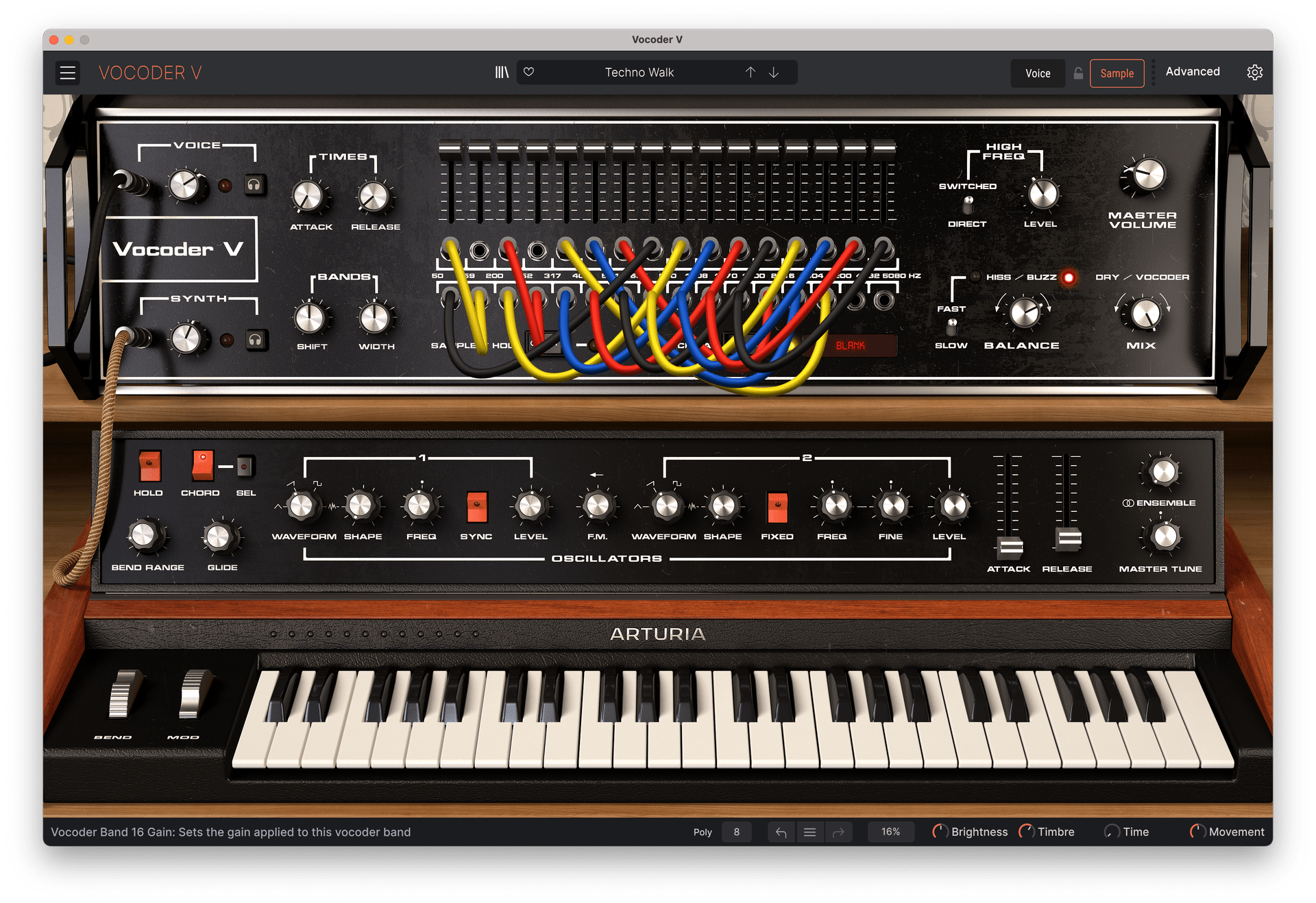Adjust envelope ATTACK slider
The width and height of the screenshot is (1316, 903).
point(1010,547)
